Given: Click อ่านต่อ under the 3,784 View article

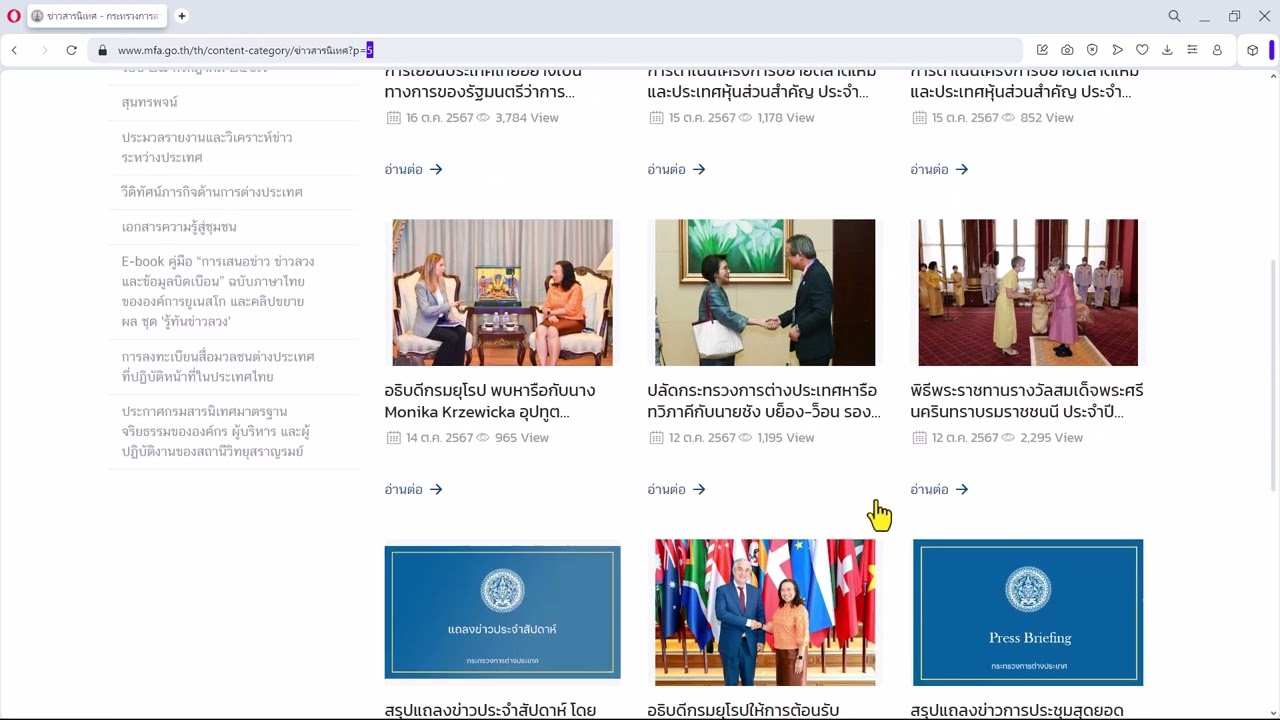Looking at the screenshot, I should [x=413, y=169].
